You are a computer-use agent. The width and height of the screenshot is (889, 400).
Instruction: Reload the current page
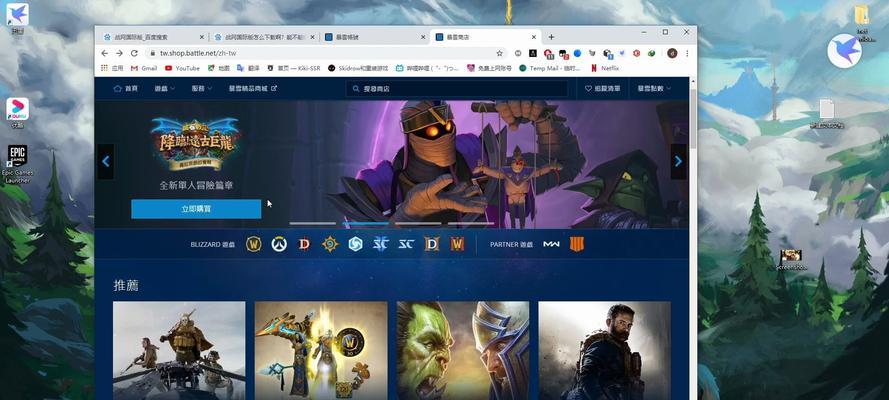tap(134, 53)
